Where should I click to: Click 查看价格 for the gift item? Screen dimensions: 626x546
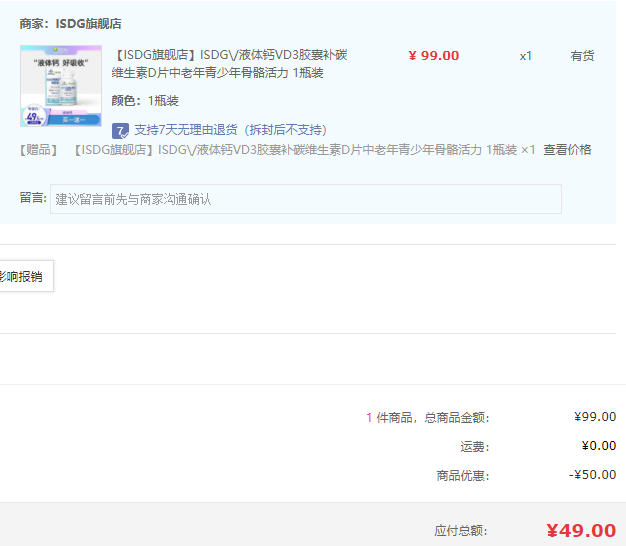point(567,150)
